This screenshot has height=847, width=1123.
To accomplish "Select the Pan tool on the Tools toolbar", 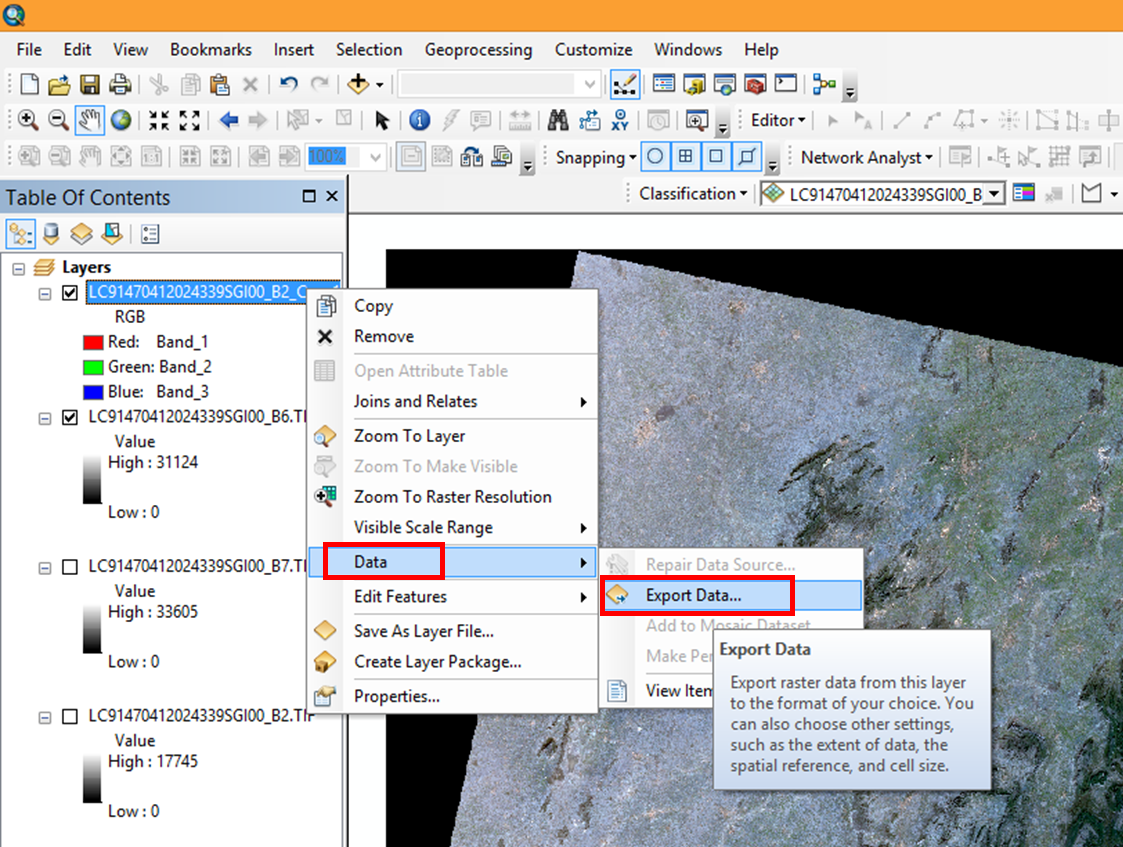I will [88, 120].
